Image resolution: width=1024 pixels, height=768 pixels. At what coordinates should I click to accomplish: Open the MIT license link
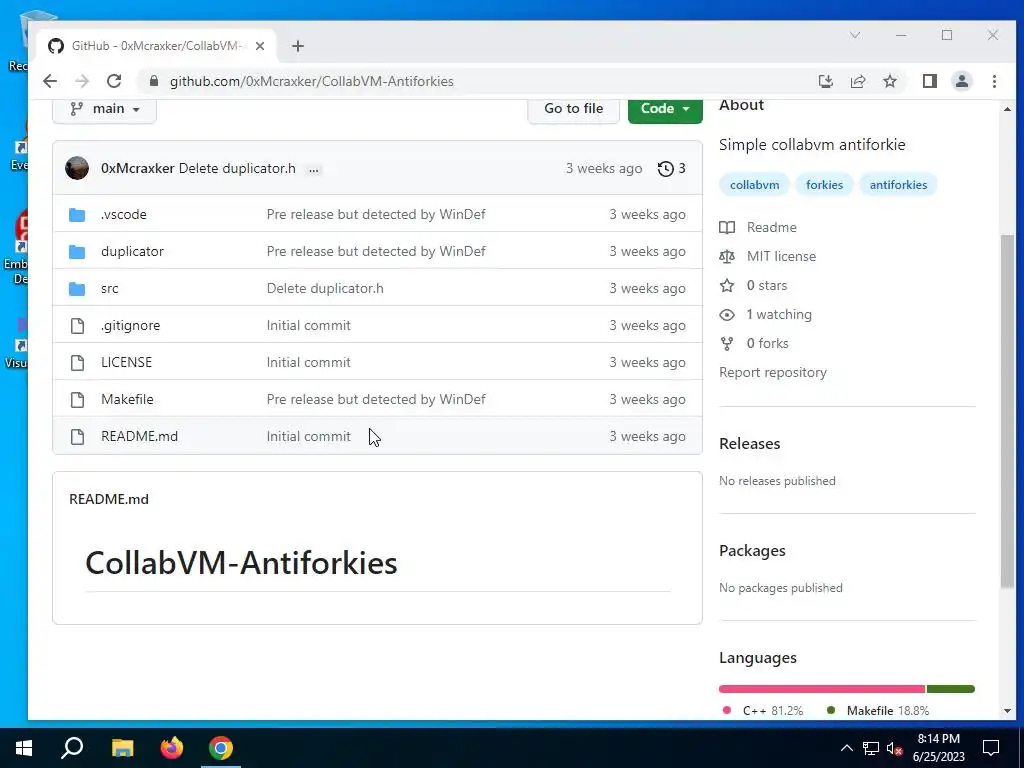pyautogui.click(x=767, y=256)
